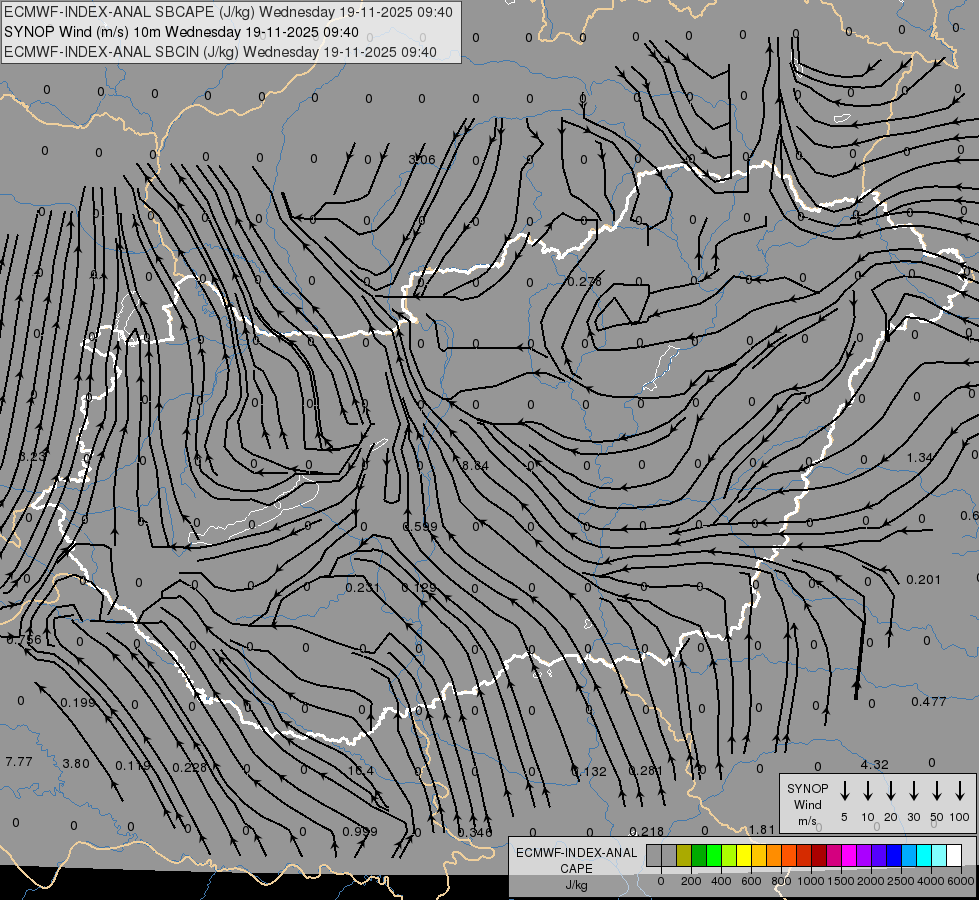979x900 pixels.
Task: Click the 600 tick label on the CAPE scale
Action: pos(751,881)
